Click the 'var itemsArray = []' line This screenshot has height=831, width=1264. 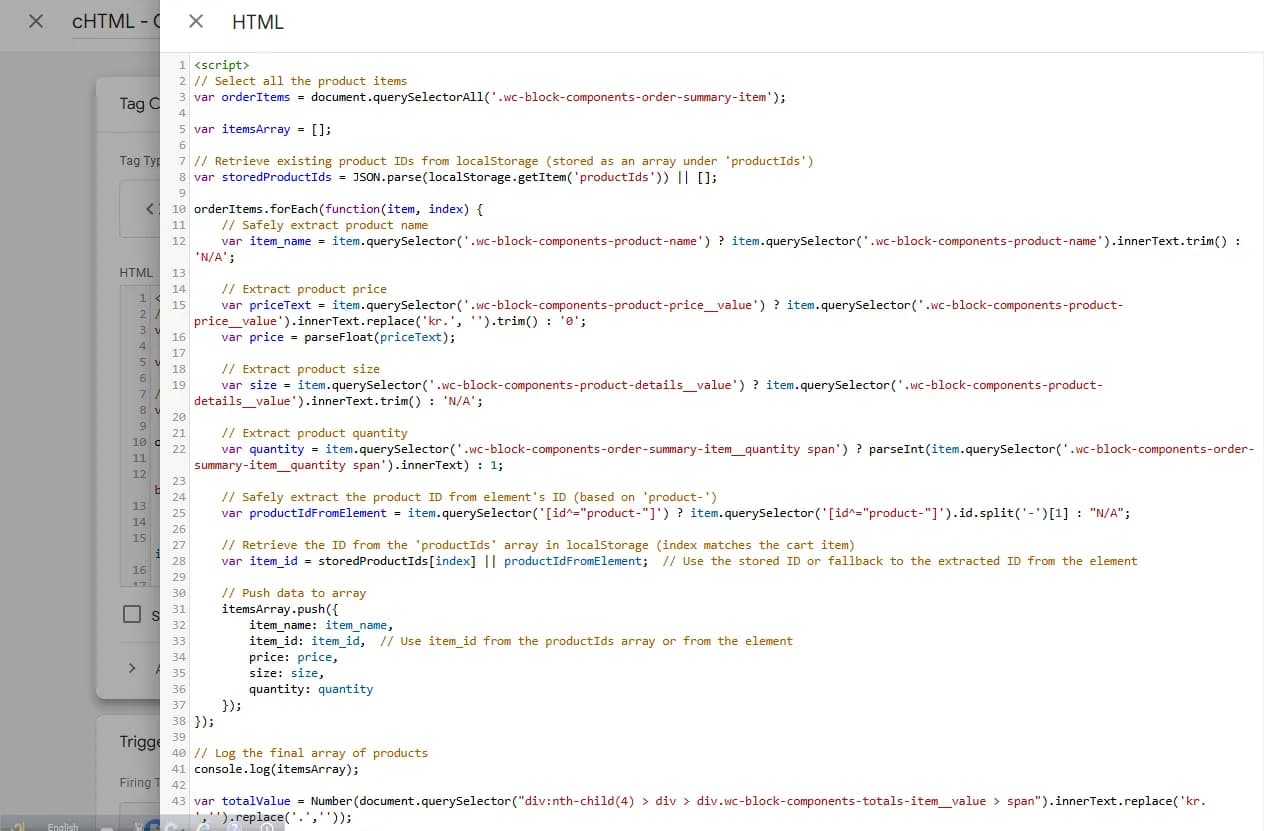[x=263, y=129]
